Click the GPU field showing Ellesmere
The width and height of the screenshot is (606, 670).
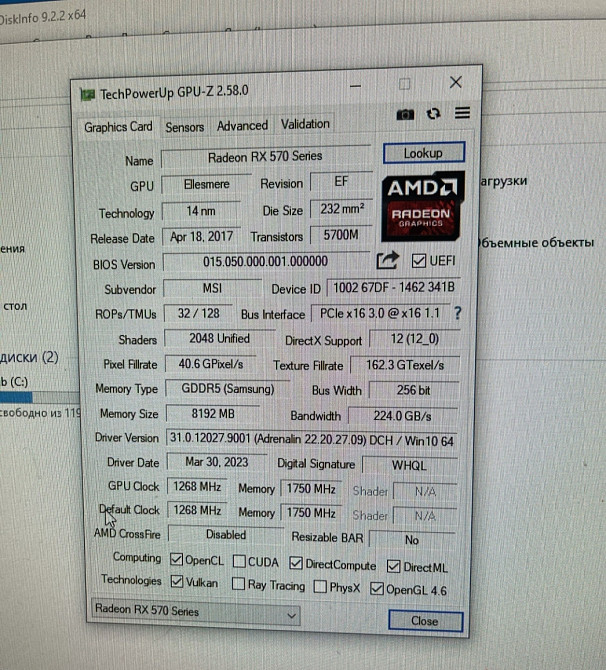coord(206,184)
